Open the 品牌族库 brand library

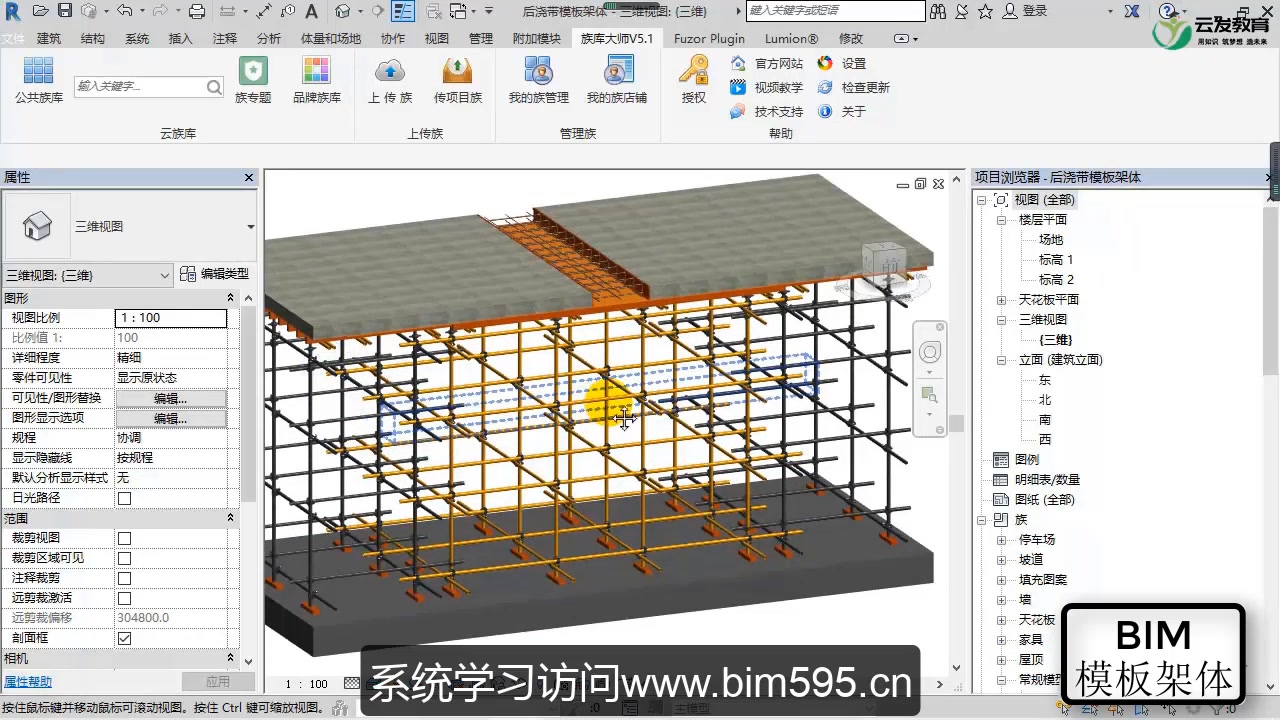click(x=316, y=79)
